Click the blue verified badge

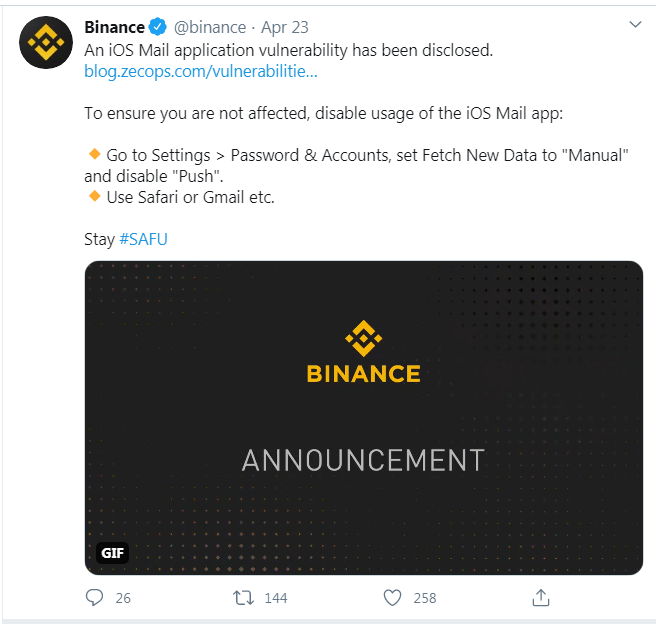coord(158,27)
